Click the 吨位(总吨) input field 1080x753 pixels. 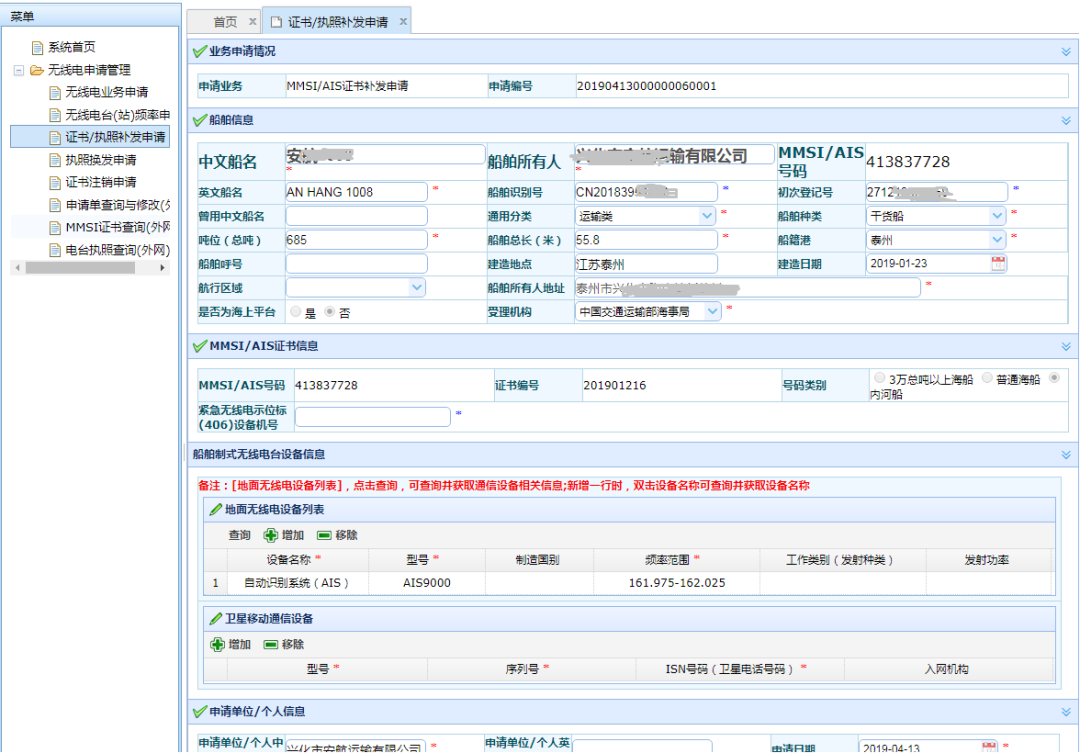click(357, 240)
